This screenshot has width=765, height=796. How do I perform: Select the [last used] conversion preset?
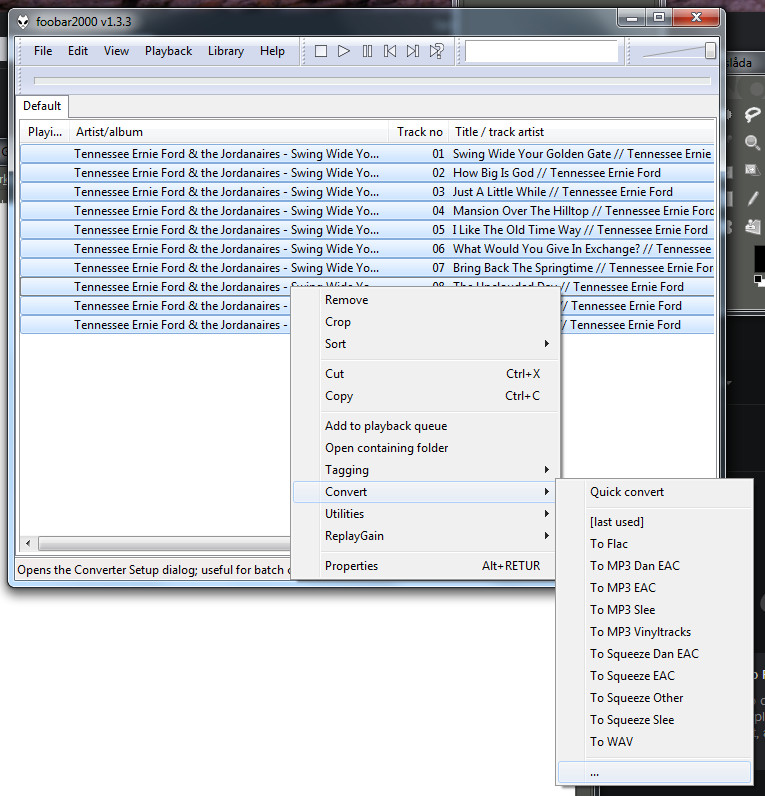tap(654, 522)
